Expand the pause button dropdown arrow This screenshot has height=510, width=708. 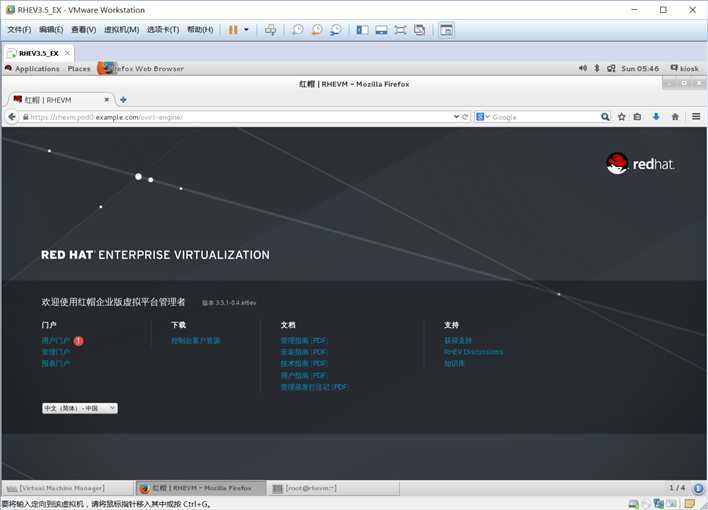coord(247,30)
